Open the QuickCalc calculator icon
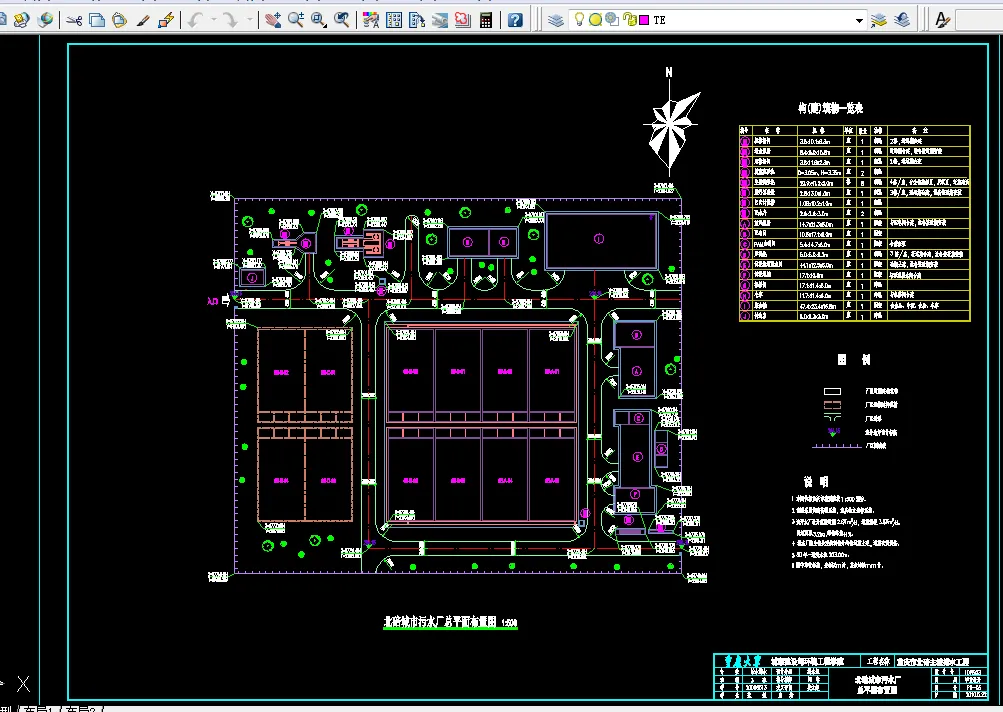This screenshot has width=1003, height=712. pos(486,20)
